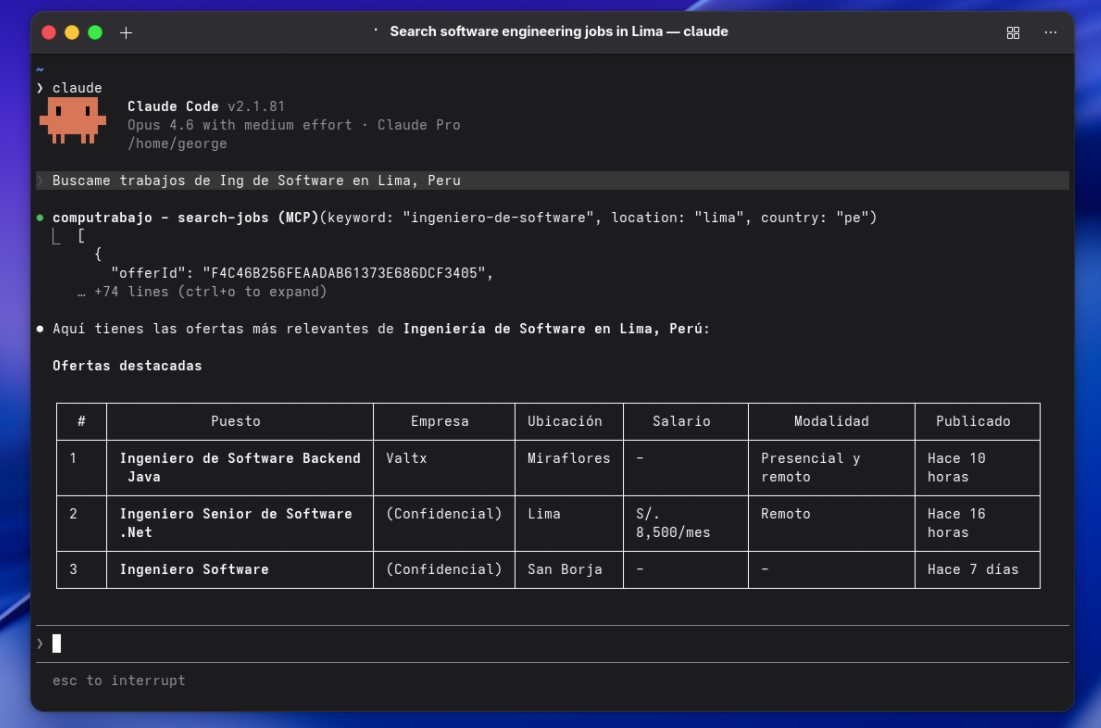Select the Ingeniero Senior de Software .Net job
1101x728 pixels.
click(x=235, y=522)
